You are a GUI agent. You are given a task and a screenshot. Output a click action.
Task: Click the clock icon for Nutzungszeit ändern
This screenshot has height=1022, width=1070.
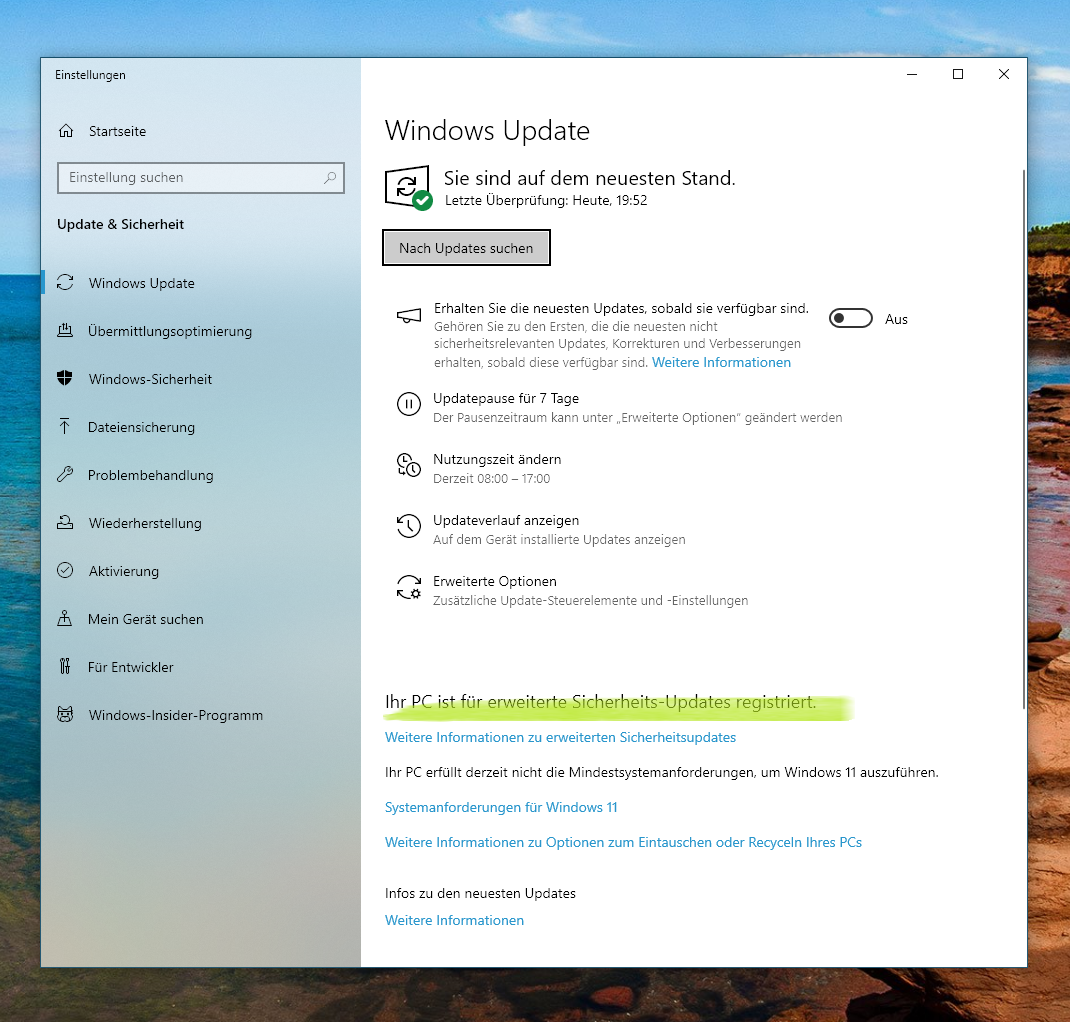point(409,465)
